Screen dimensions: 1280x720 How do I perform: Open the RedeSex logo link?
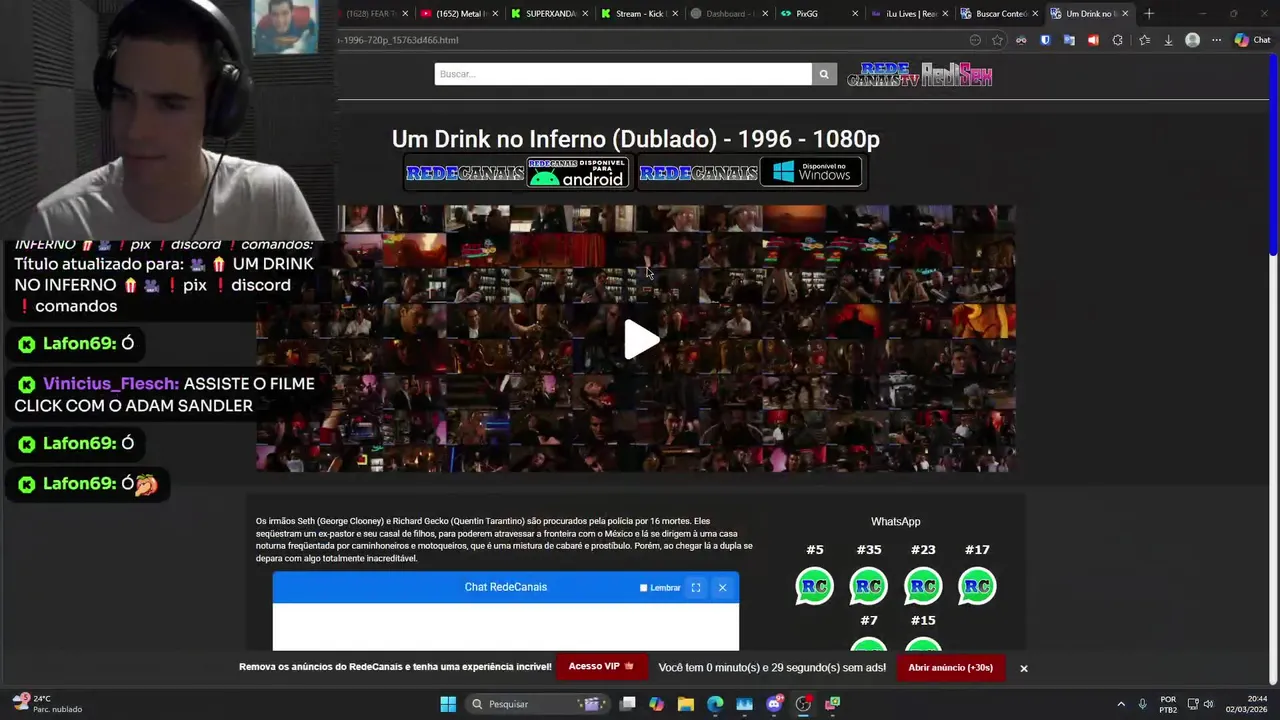(957, 74)
